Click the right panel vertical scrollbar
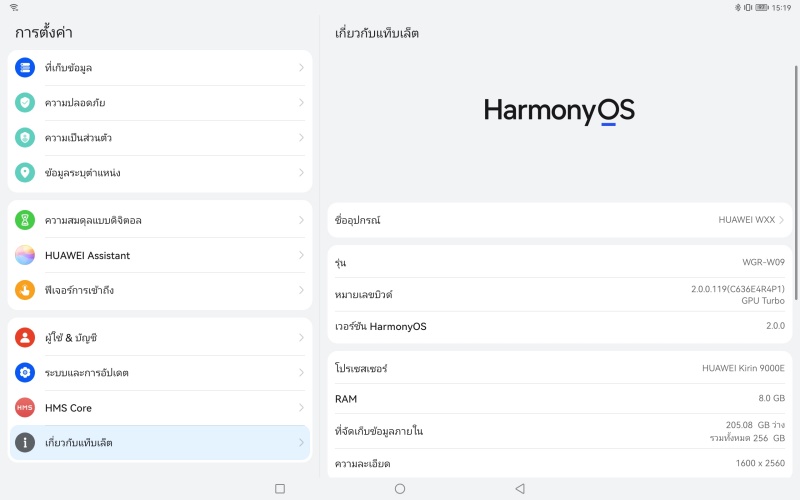 tap(796, 184)
